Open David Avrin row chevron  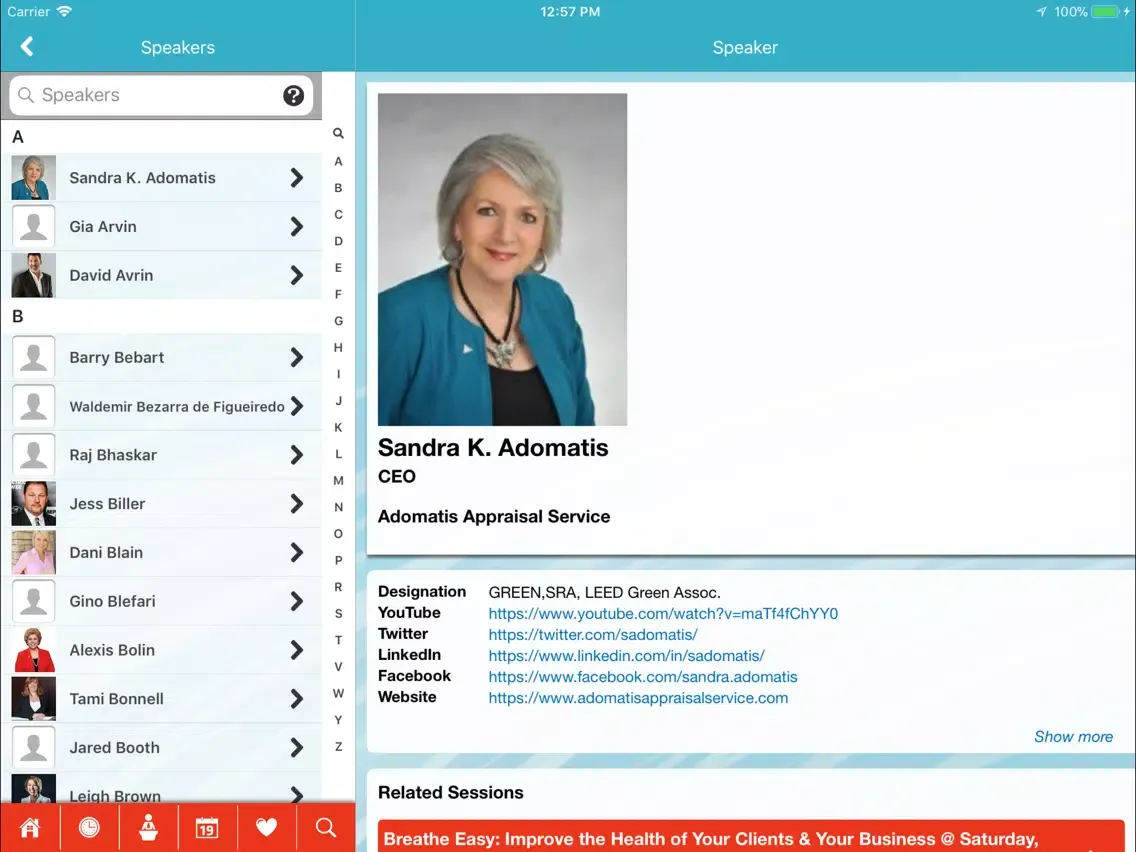pos(297,275)
